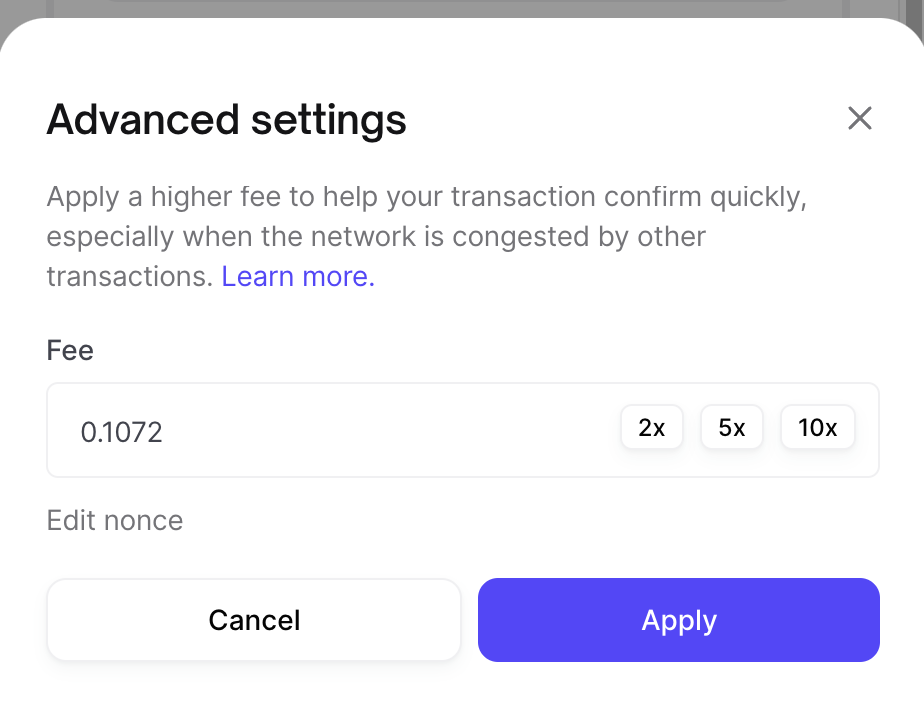Confirm changes with the Apply button
Screen dimensions: 924x714
coord(678,620)
